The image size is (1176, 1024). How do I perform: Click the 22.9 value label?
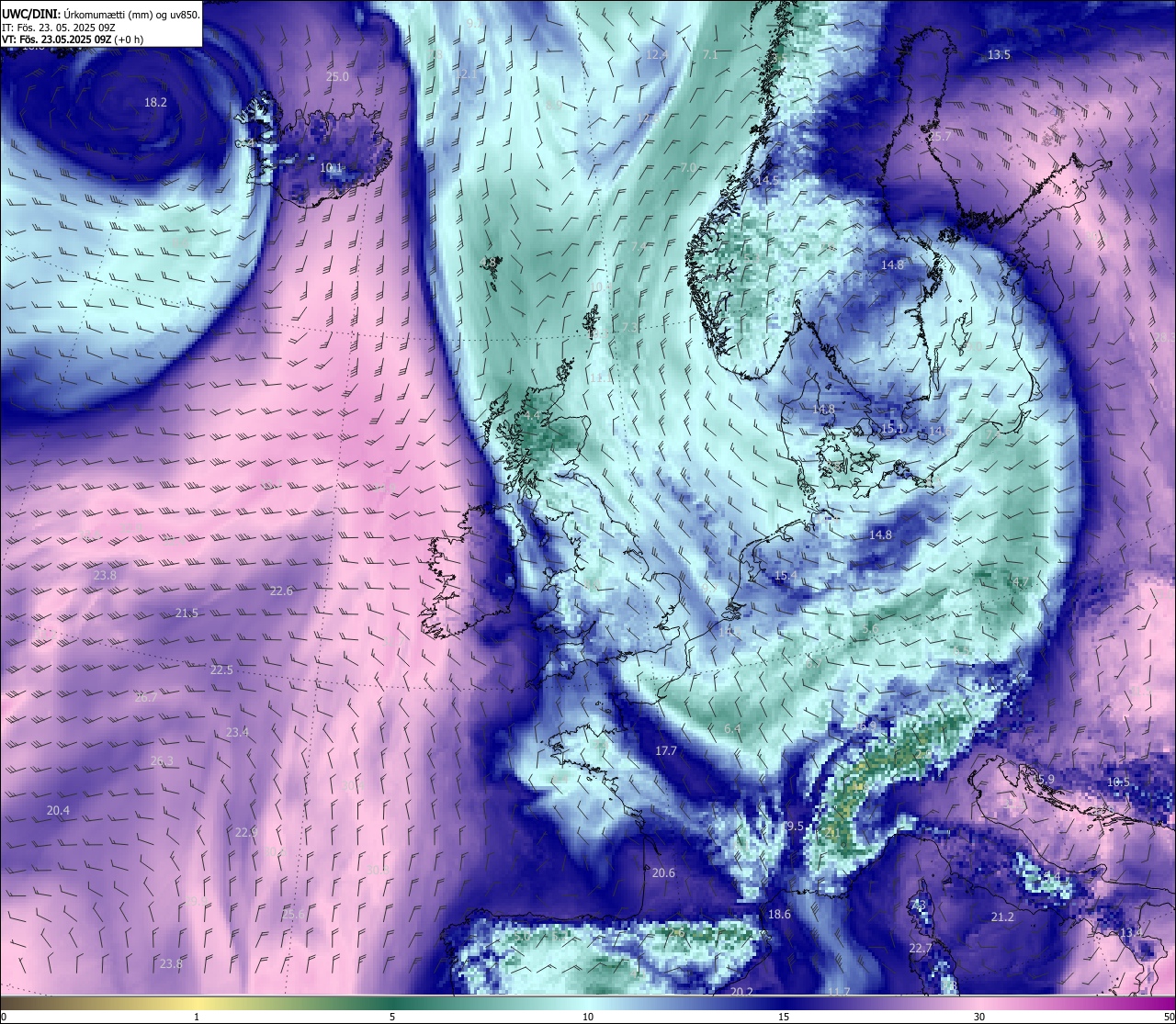point(246,832)
